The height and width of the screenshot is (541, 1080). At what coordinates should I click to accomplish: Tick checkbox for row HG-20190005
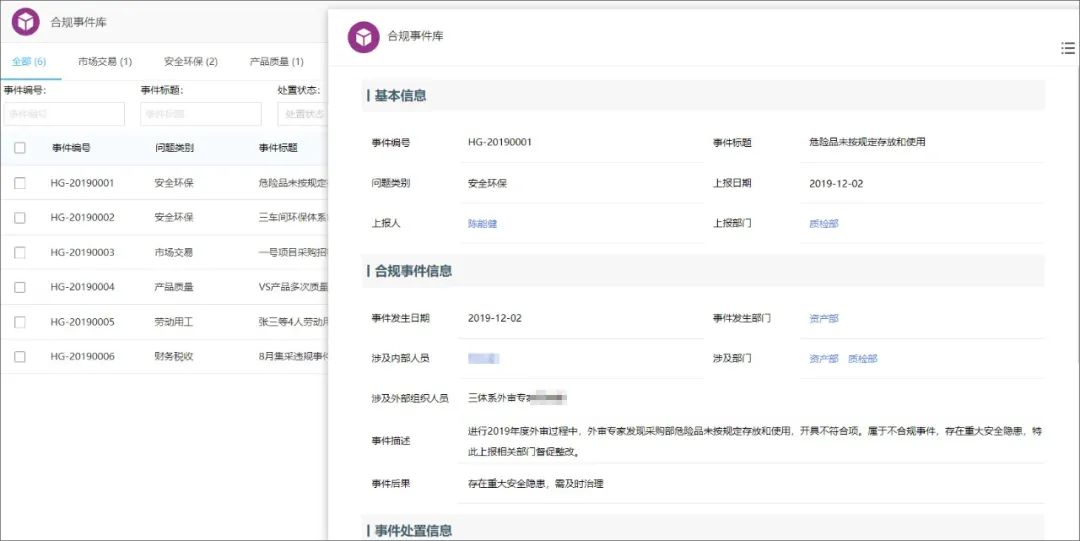click(x=20, y=322)
